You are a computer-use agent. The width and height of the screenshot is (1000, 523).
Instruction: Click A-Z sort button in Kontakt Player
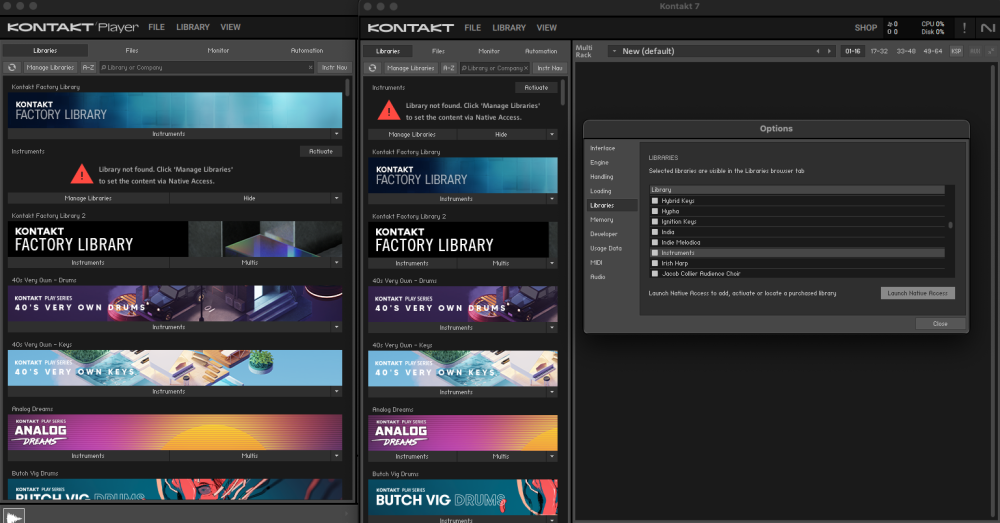tap(88, 67)
